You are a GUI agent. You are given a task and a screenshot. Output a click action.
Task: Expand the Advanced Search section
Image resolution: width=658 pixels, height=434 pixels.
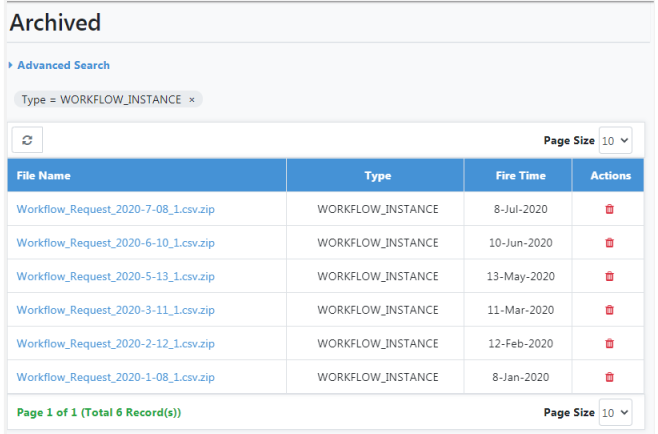tap(63, 65)
